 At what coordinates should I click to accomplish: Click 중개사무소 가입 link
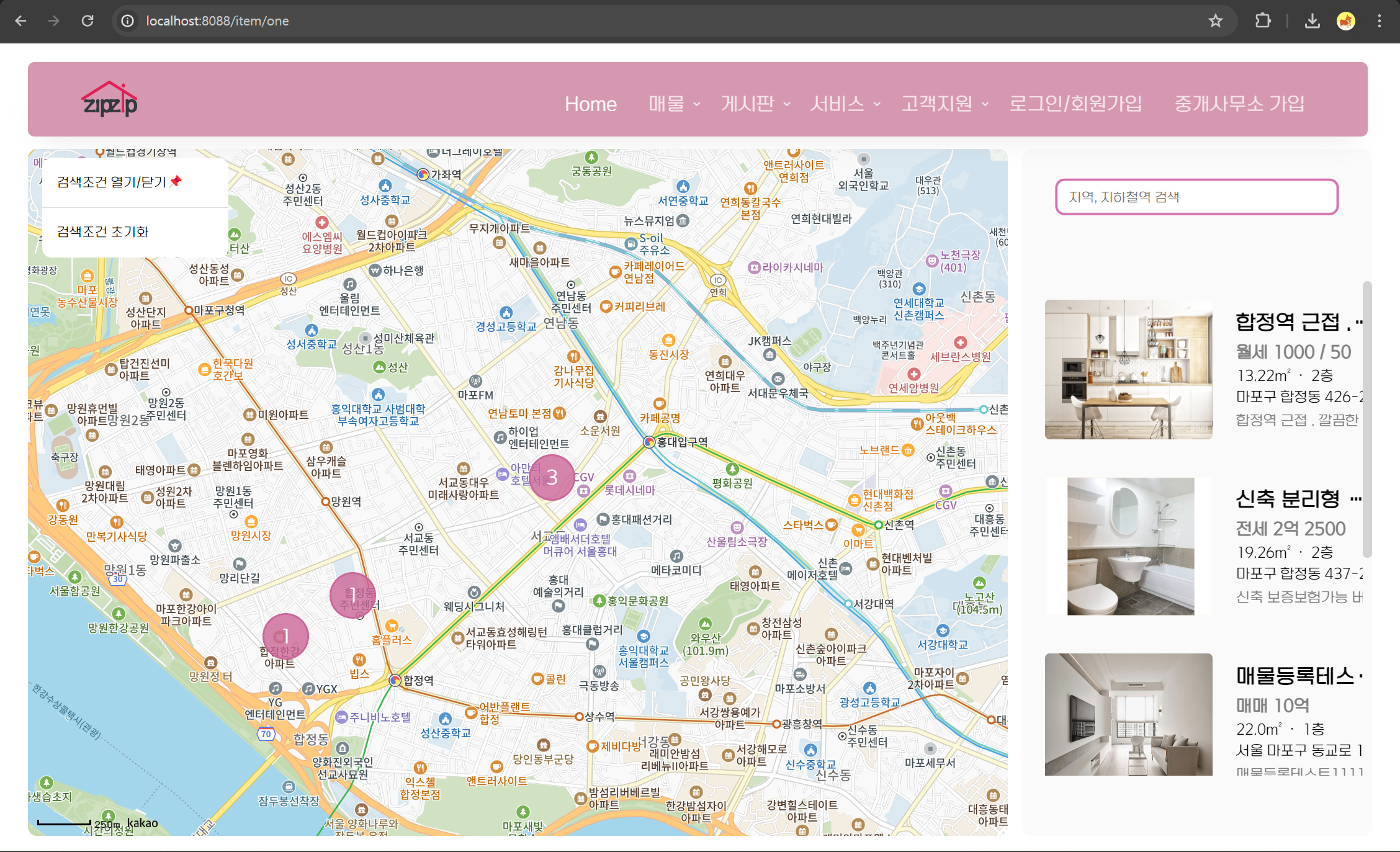(1239, 104)
